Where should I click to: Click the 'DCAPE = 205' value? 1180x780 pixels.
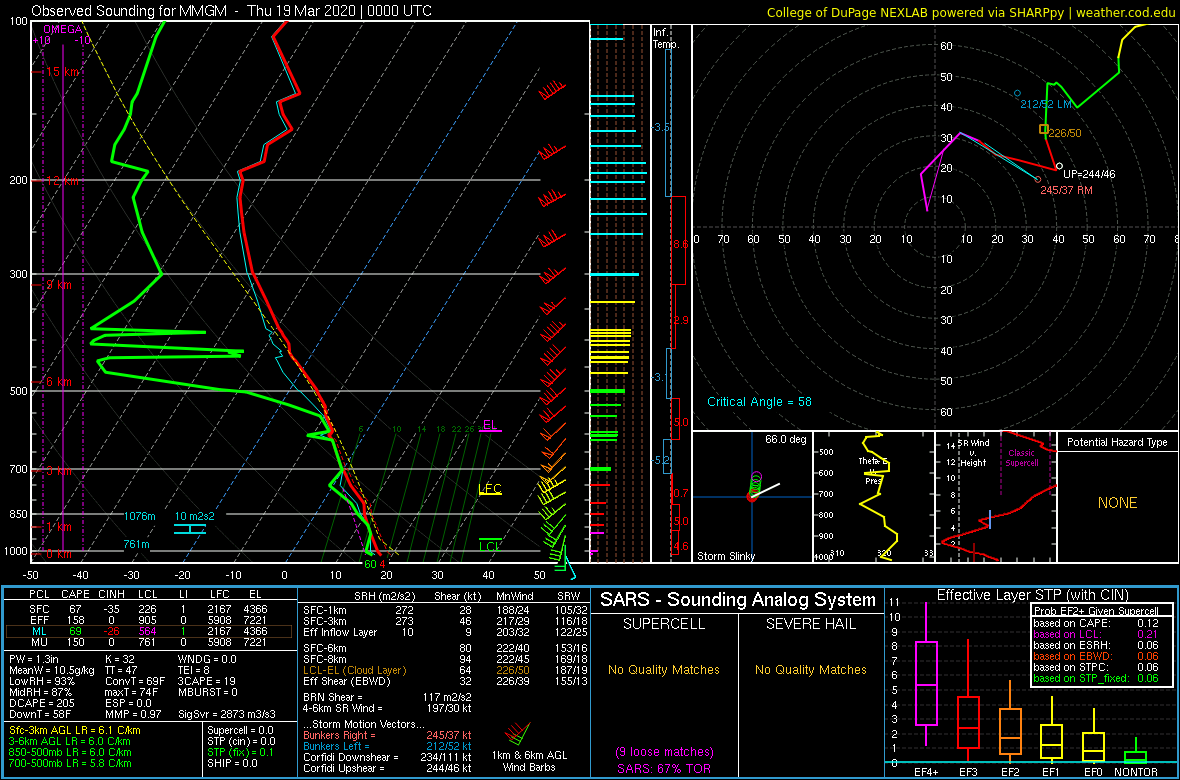[x=41, y=702]
